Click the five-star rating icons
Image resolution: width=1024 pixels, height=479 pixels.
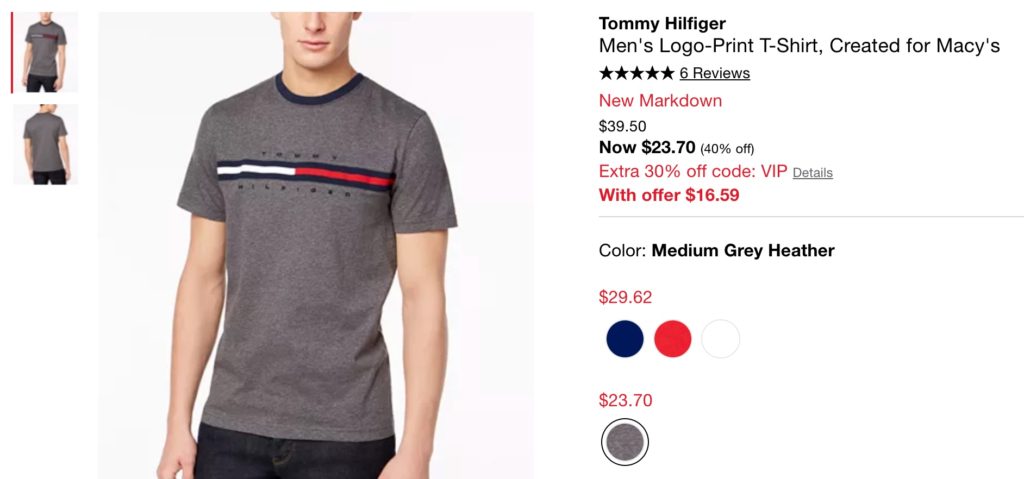pyautogui.click(x=636, y=73)
